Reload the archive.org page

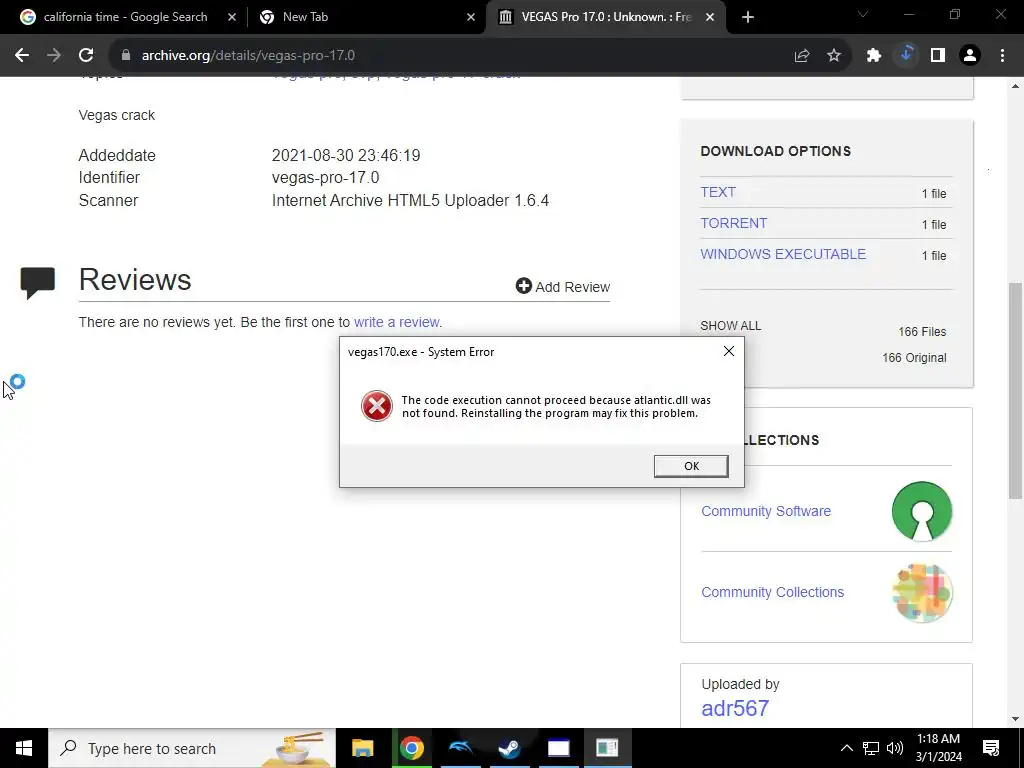pyautogui.click(x=86, y=56)
